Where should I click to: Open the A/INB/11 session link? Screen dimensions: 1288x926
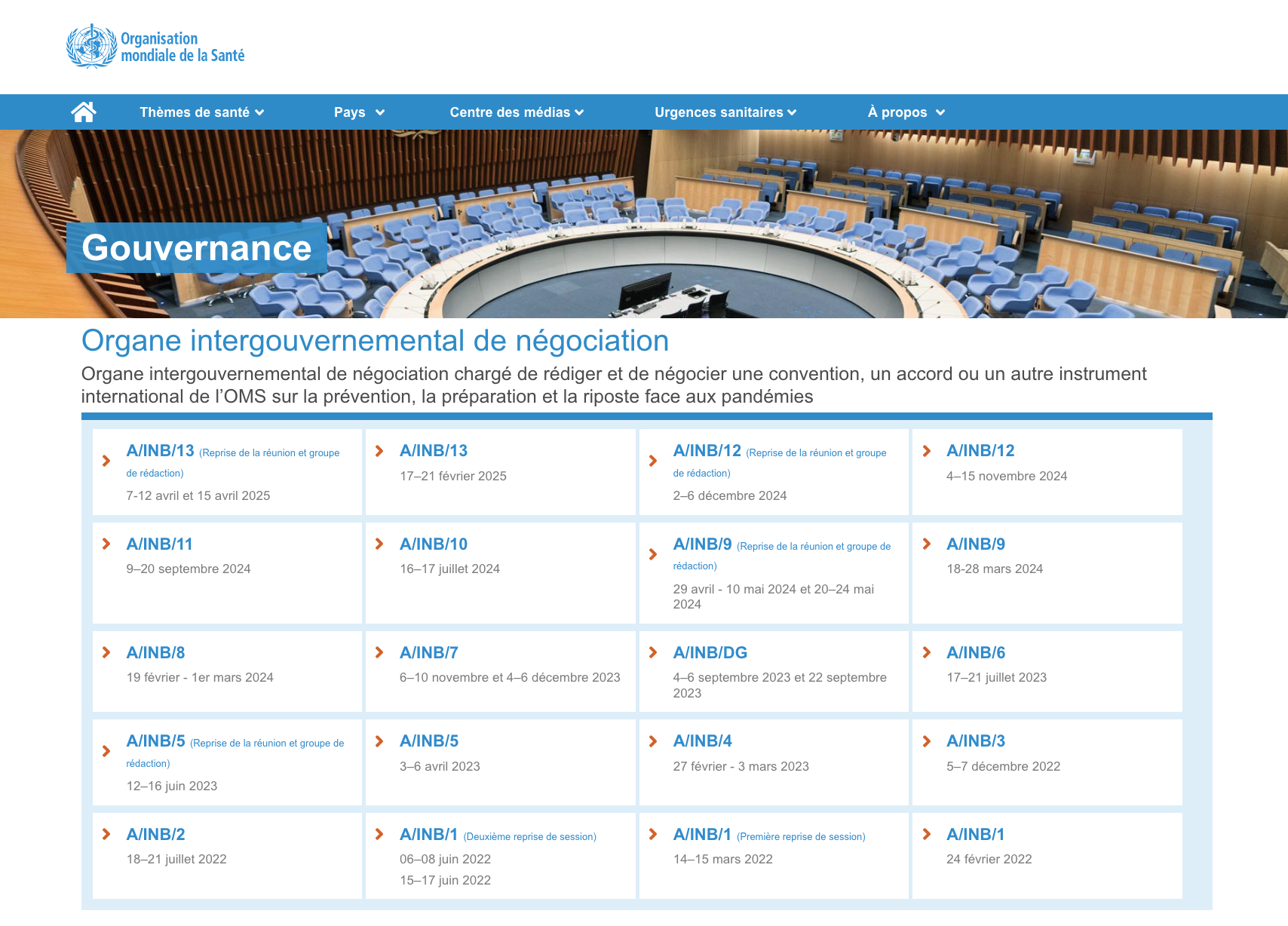159,544
